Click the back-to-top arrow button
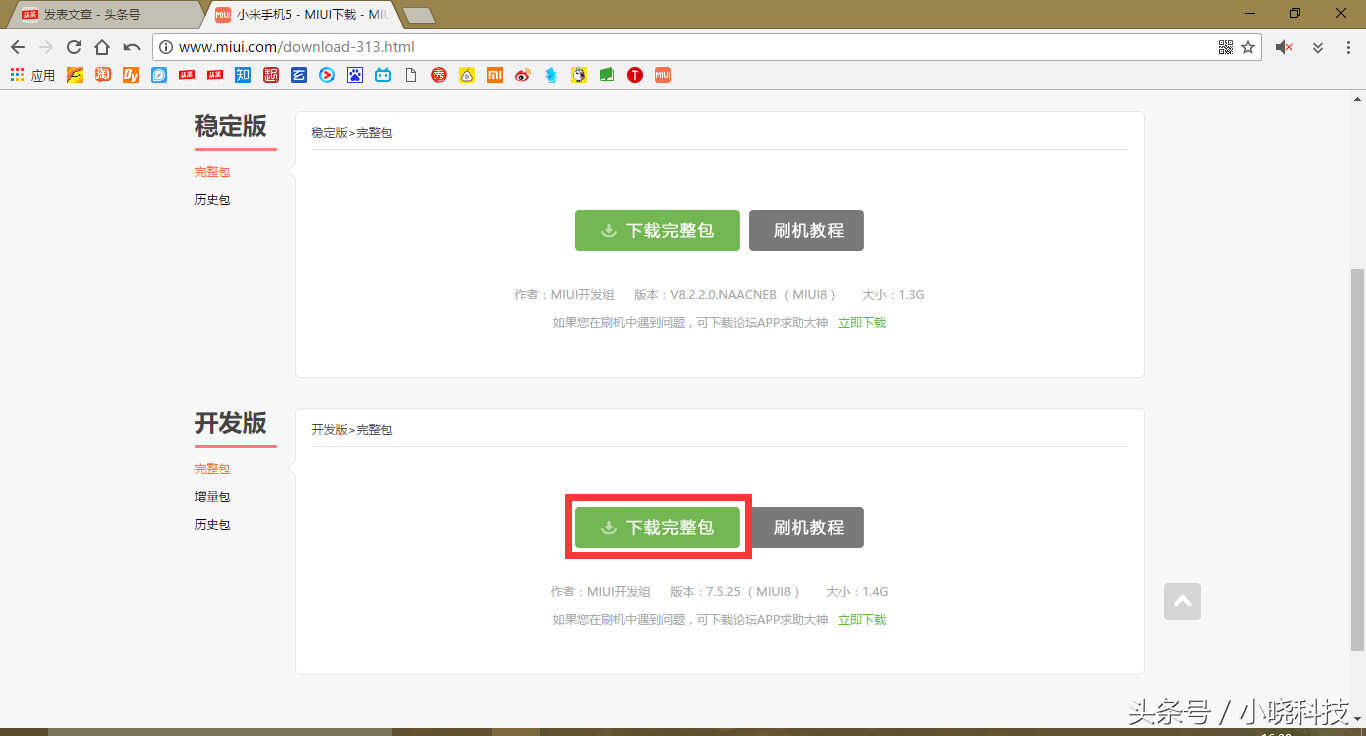1366x736 pixels. [1182, 601]
